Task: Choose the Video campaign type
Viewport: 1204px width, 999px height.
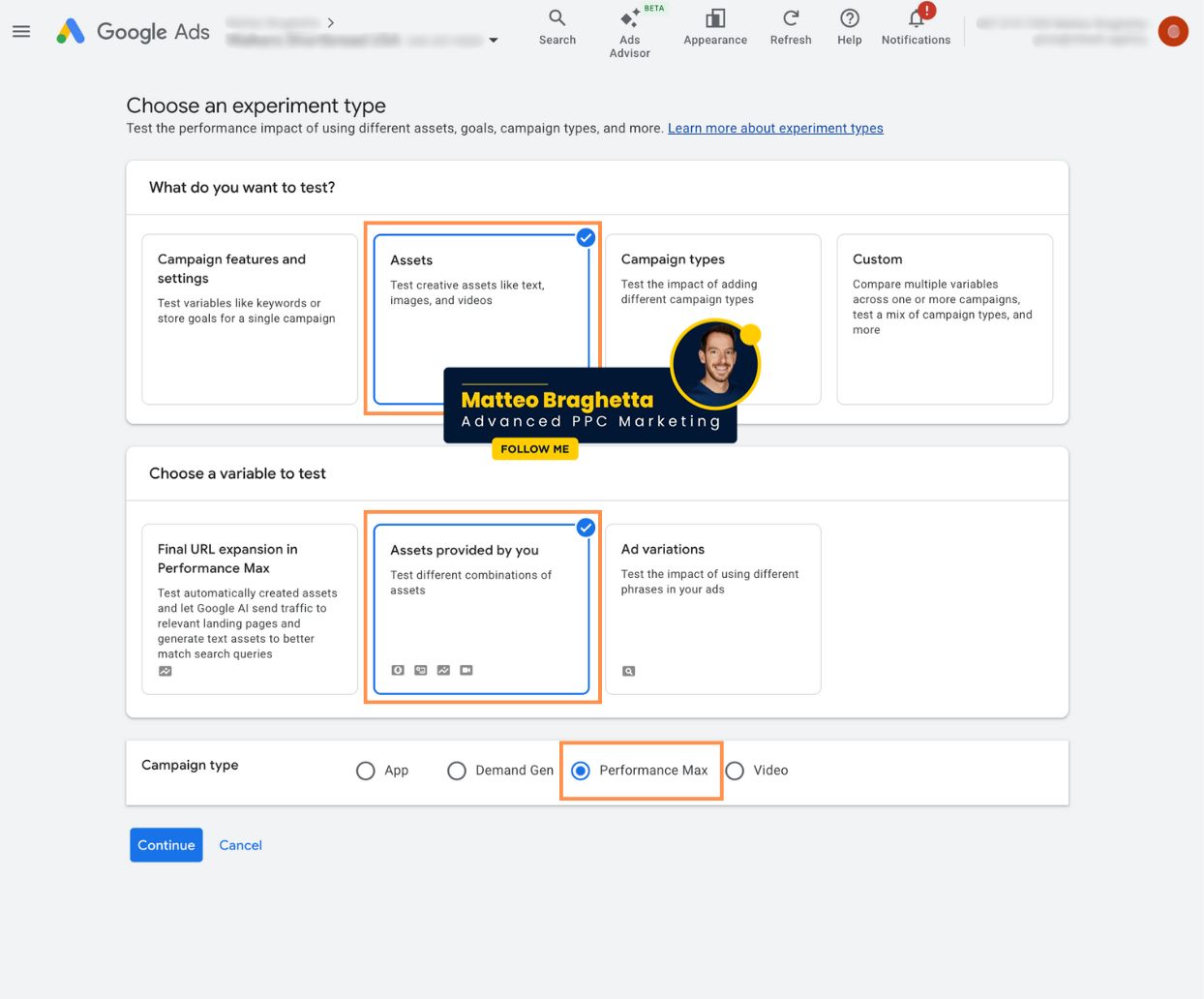Action: (x=735, y=771)
